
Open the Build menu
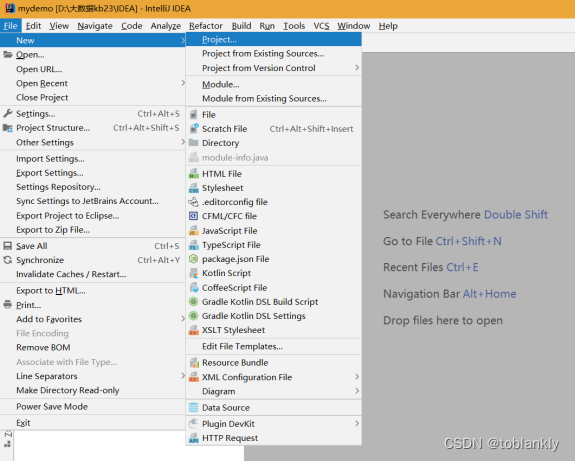[241, 26]
